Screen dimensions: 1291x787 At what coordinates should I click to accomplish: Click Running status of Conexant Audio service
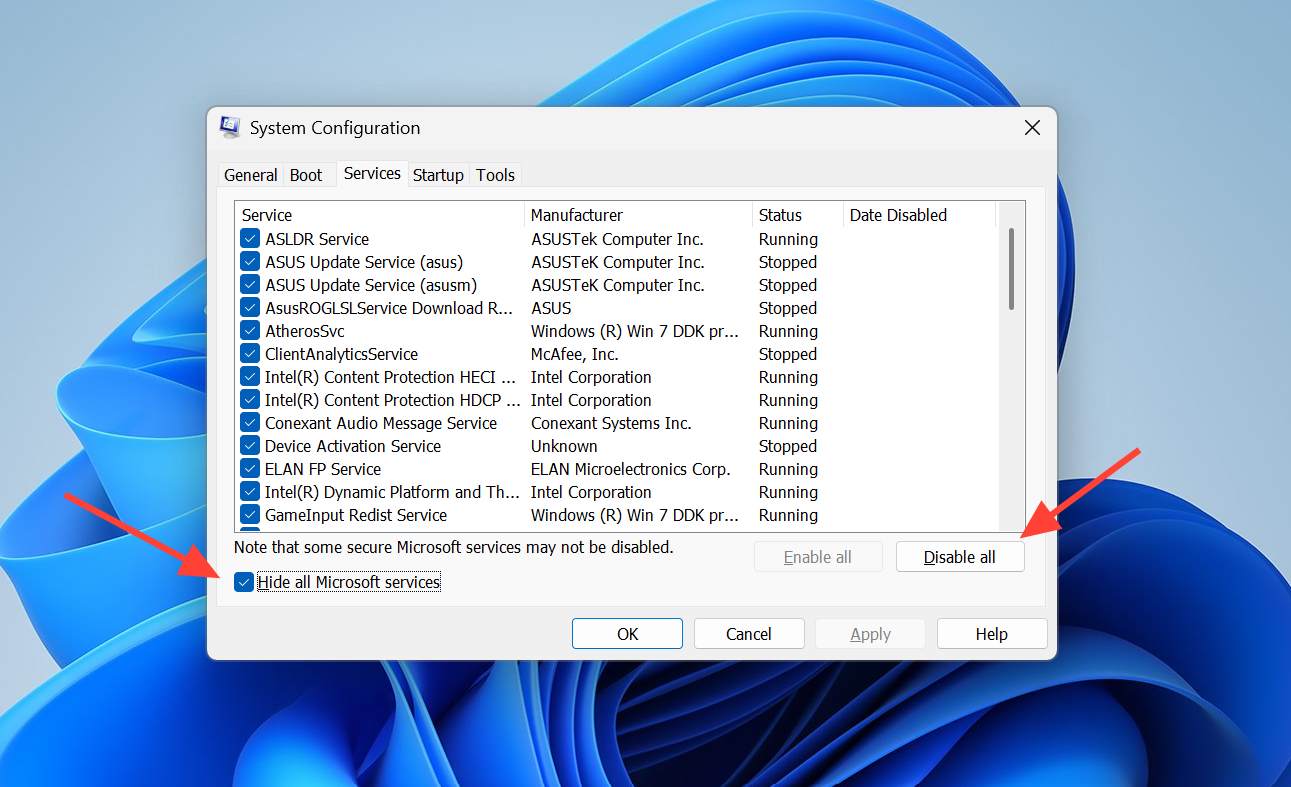pyautogui.click(x=788, y=423)
